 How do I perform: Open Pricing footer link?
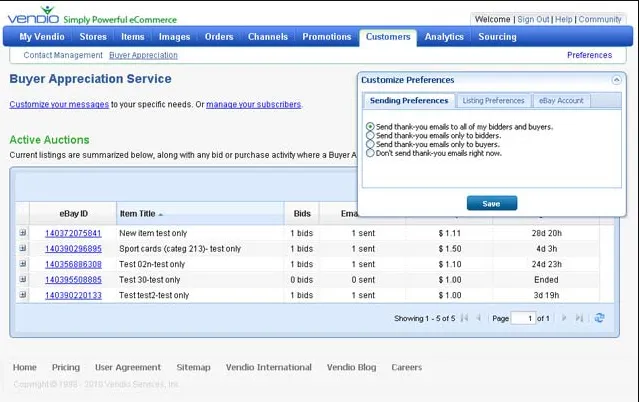click(x=66, y=367)
